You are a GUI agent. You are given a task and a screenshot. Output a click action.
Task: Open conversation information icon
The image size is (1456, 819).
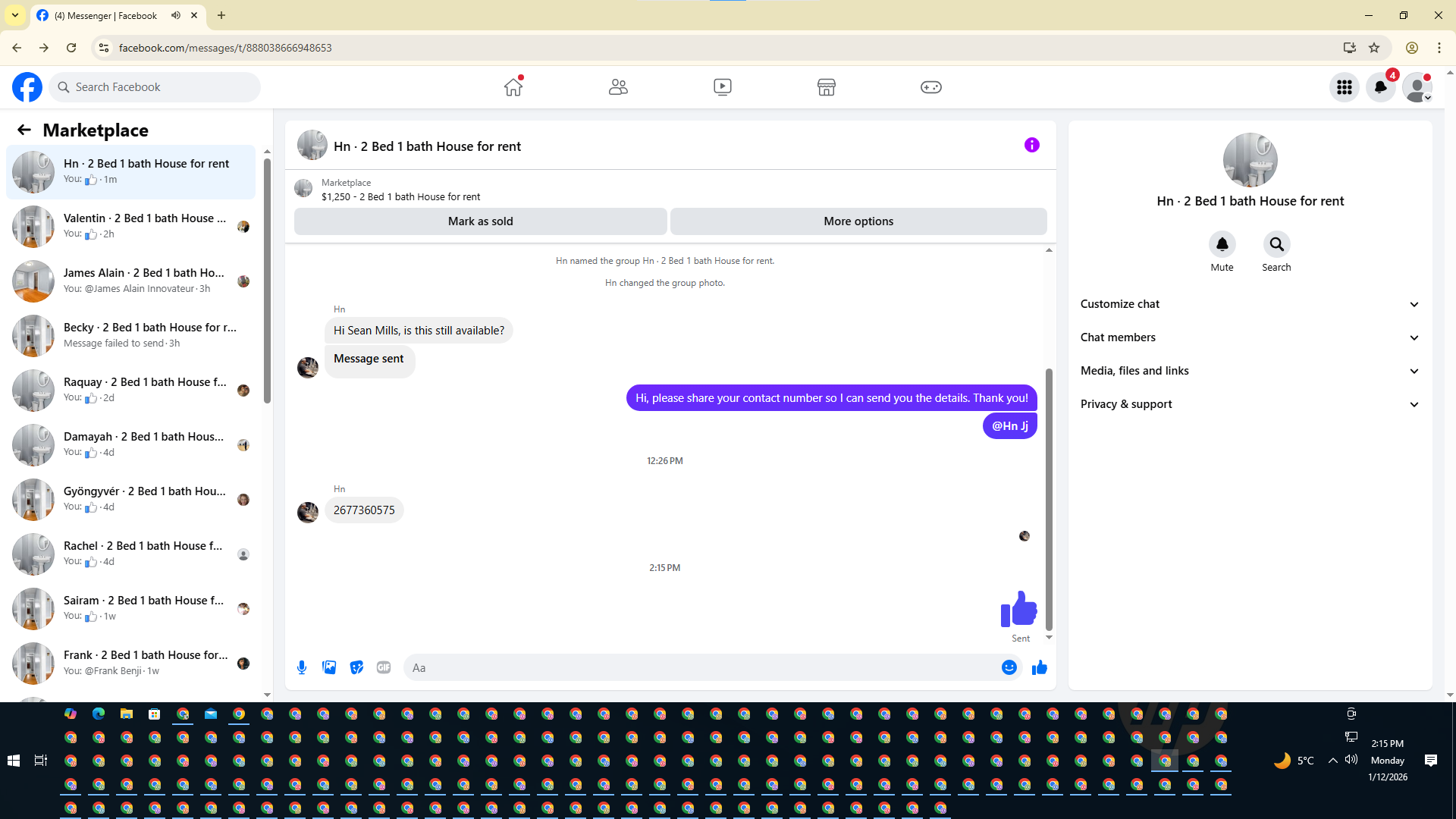click(x=1031, y=145)
